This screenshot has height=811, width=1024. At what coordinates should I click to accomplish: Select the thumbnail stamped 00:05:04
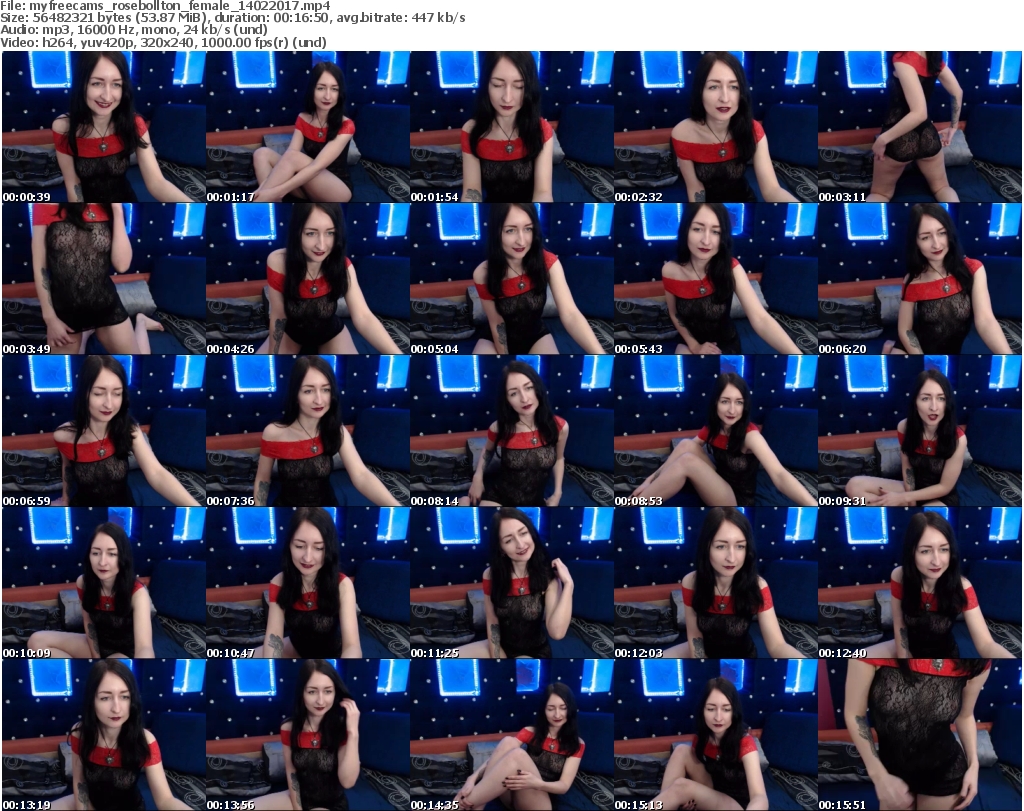coord(511,279)
